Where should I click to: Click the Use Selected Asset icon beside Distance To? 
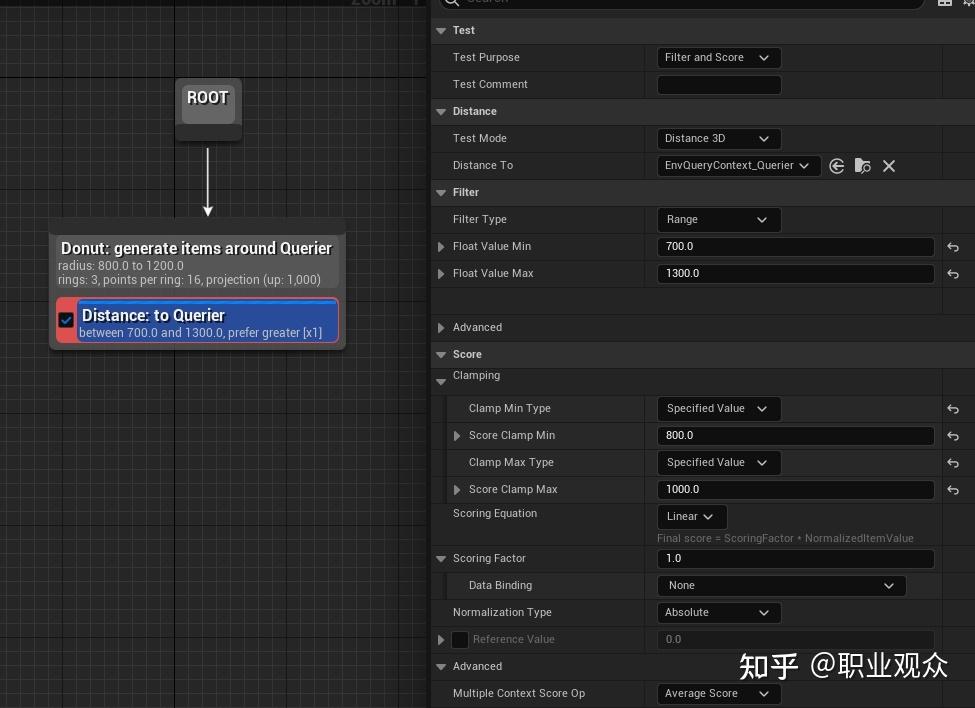pyautogui.click(x=837, y=166)
